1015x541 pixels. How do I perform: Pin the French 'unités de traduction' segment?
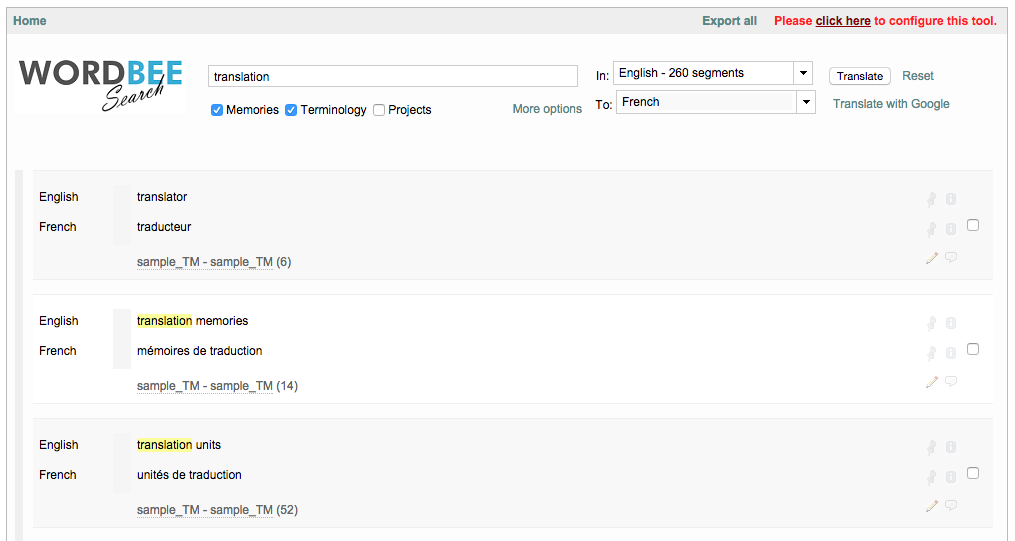(x=932, y=477)
